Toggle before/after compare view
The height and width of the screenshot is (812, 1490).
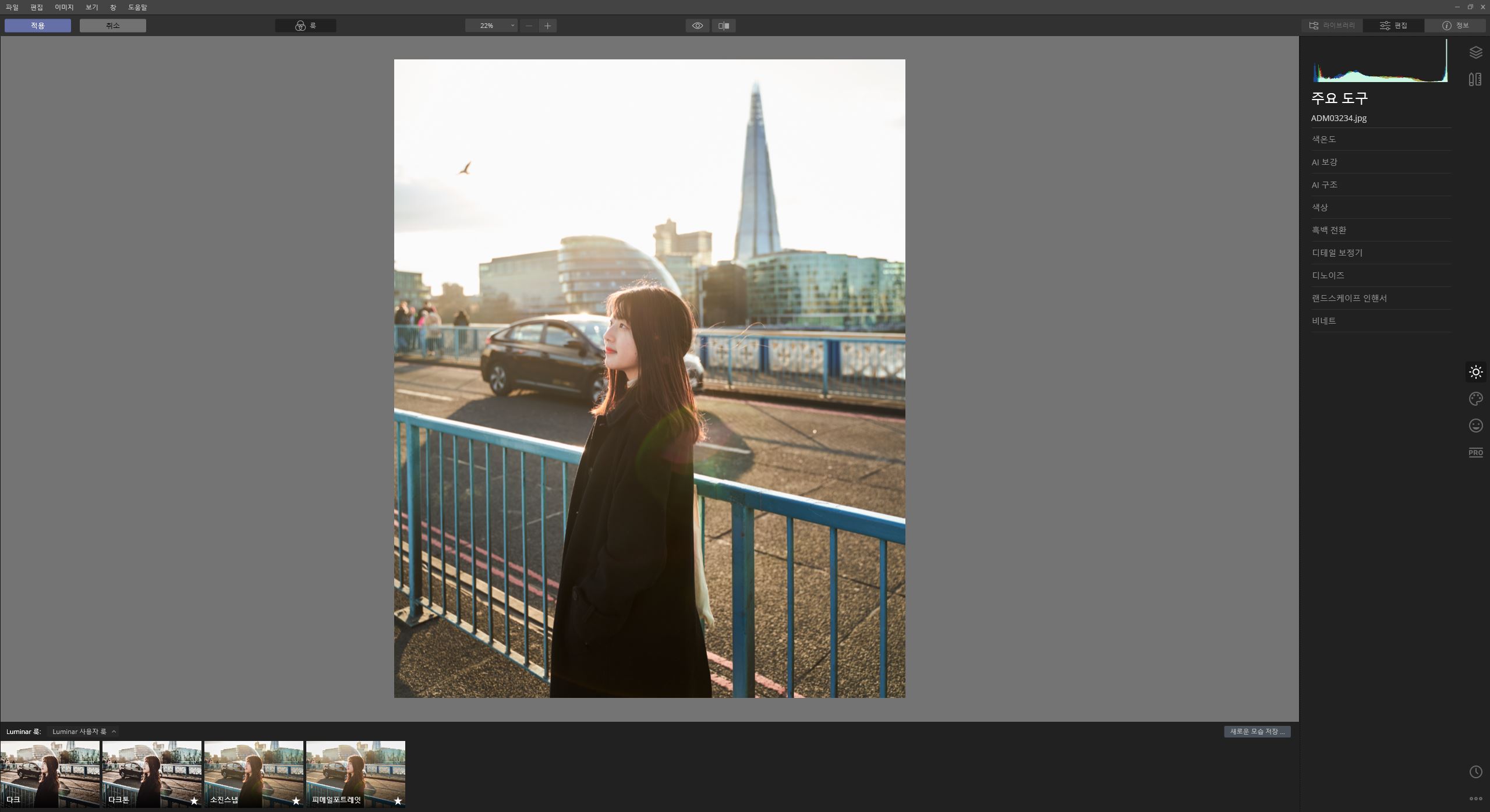pyautogui.click(x=724, y=26)
